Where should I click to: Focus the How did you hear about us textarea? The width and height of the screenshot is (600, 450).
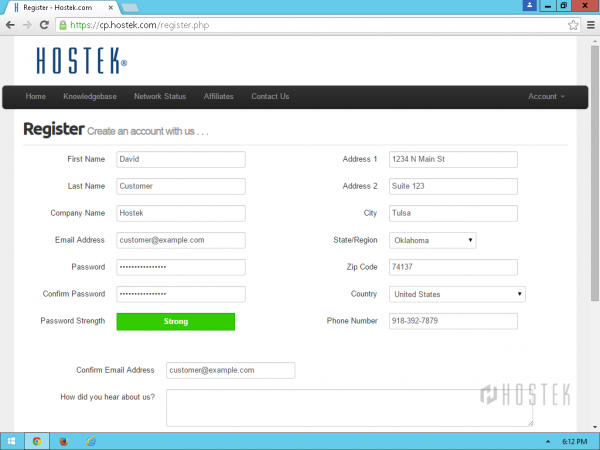pyautogui.click(x=349, y=408)
